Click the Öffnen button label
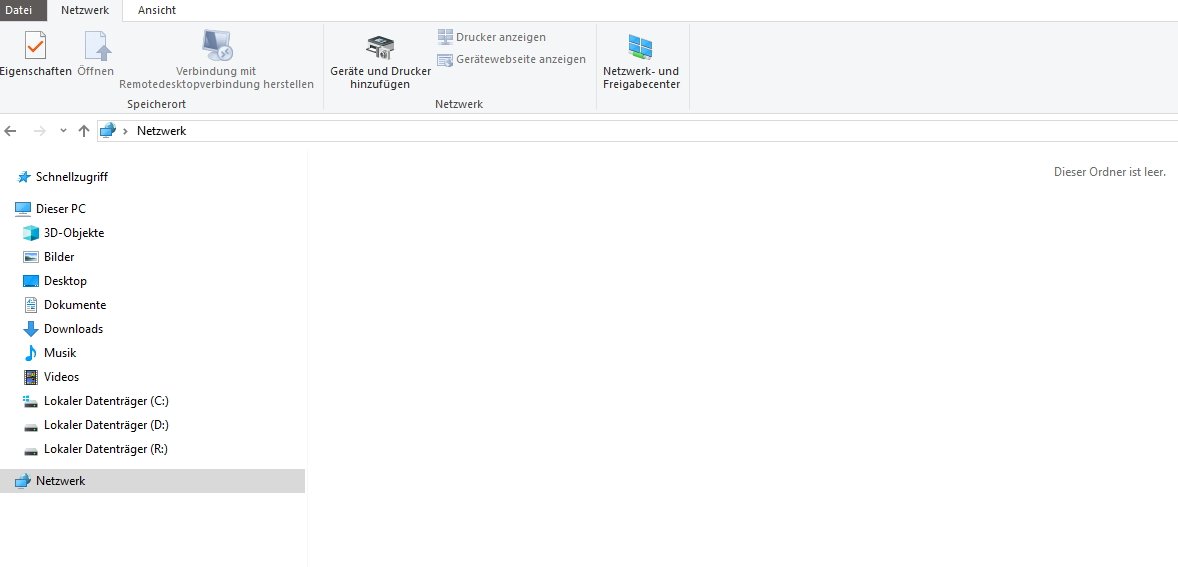This screenshot has height=567, width=1178. pyautogui.click(x=95, y=71)
